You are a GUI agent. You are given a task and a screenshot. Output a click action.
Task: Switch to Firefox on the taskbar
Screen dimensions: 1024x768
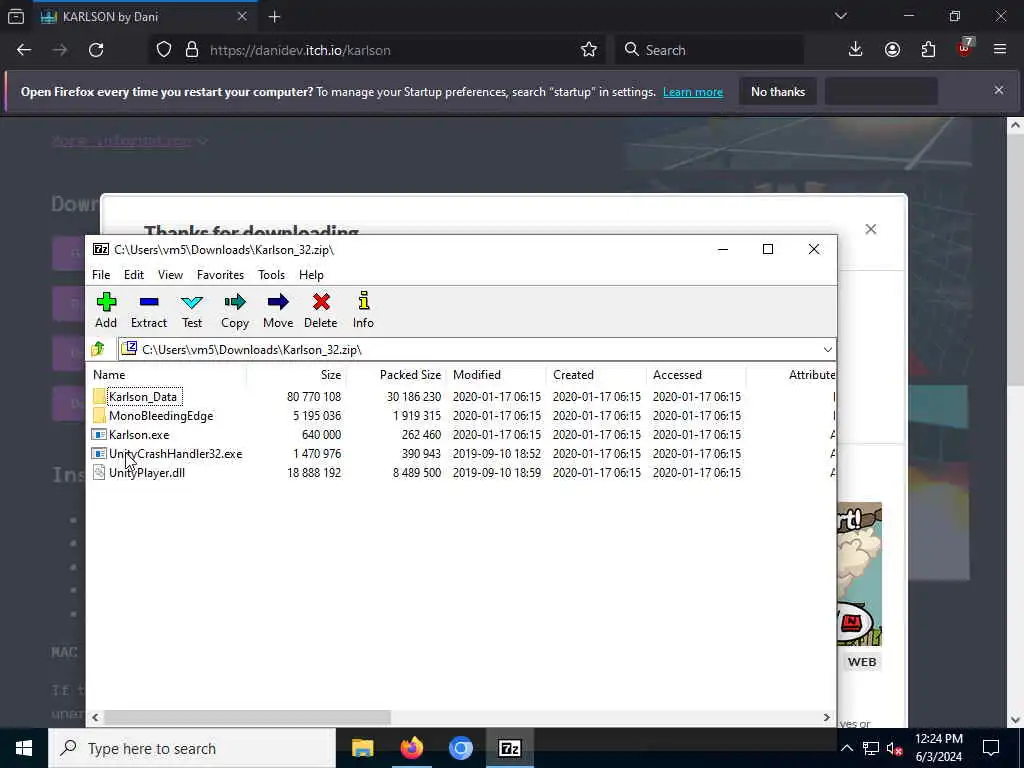(x=411, y=748)
